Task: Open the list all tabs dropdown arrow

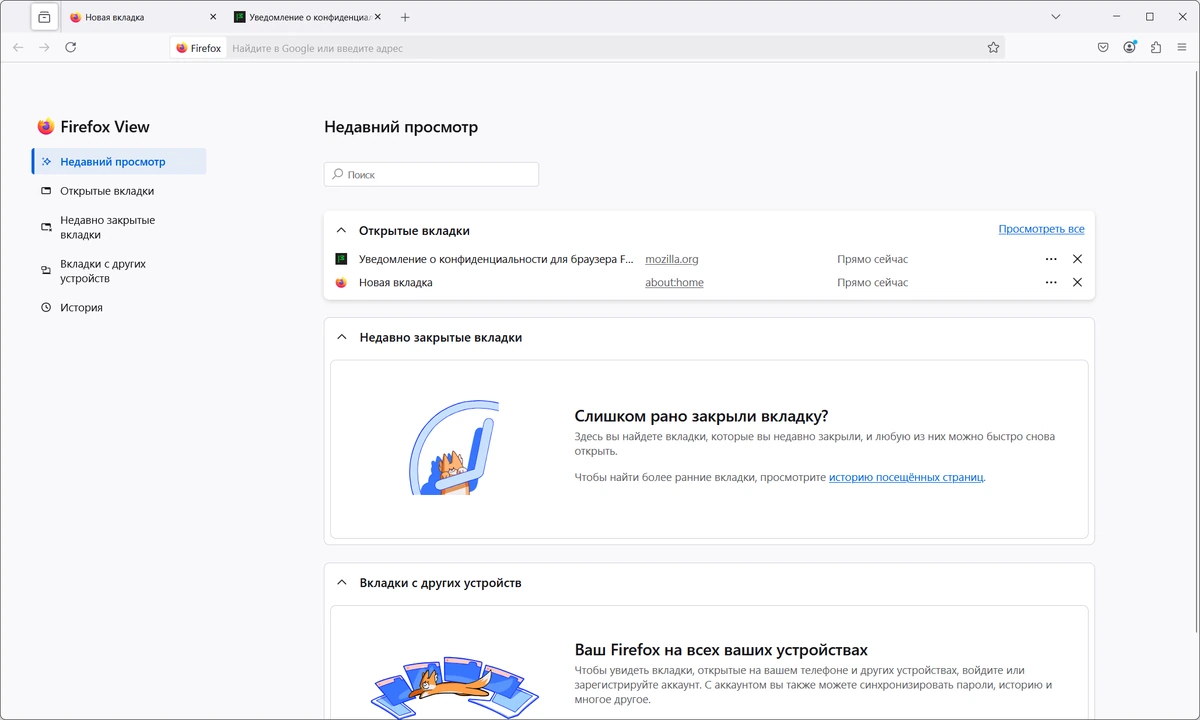Action: [1056, 17]
